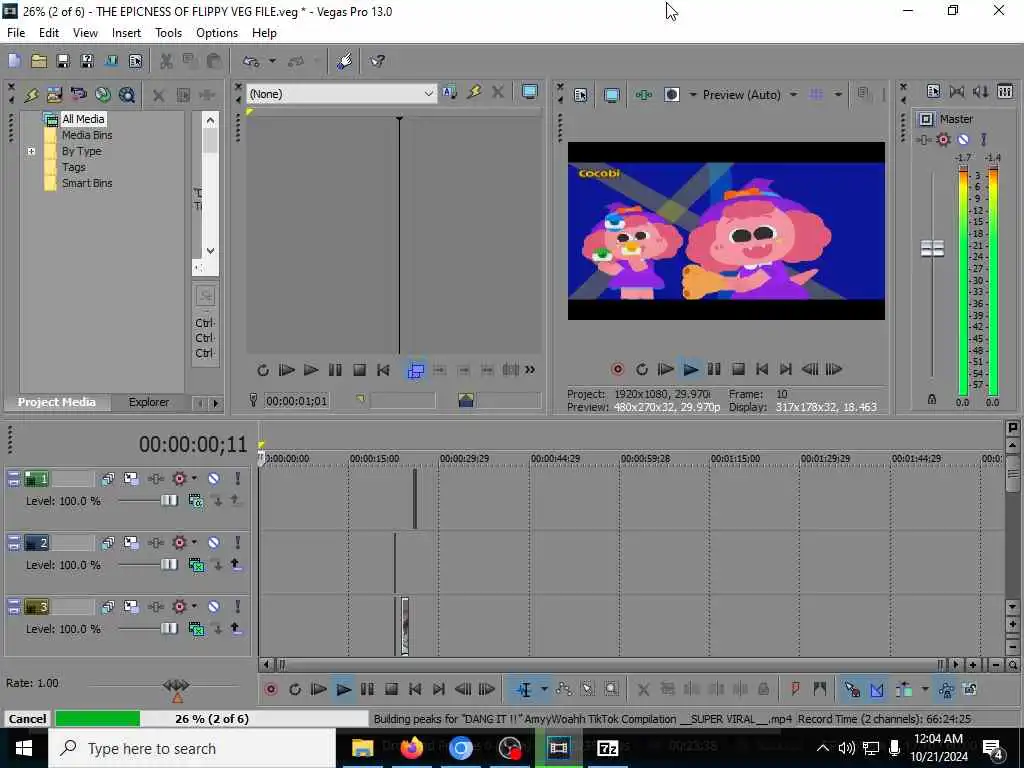Open Preview (Auto) quality dropdown
Image resolution: width=1024 pixels, height=768 pixels.
click(x=793, y=95)
